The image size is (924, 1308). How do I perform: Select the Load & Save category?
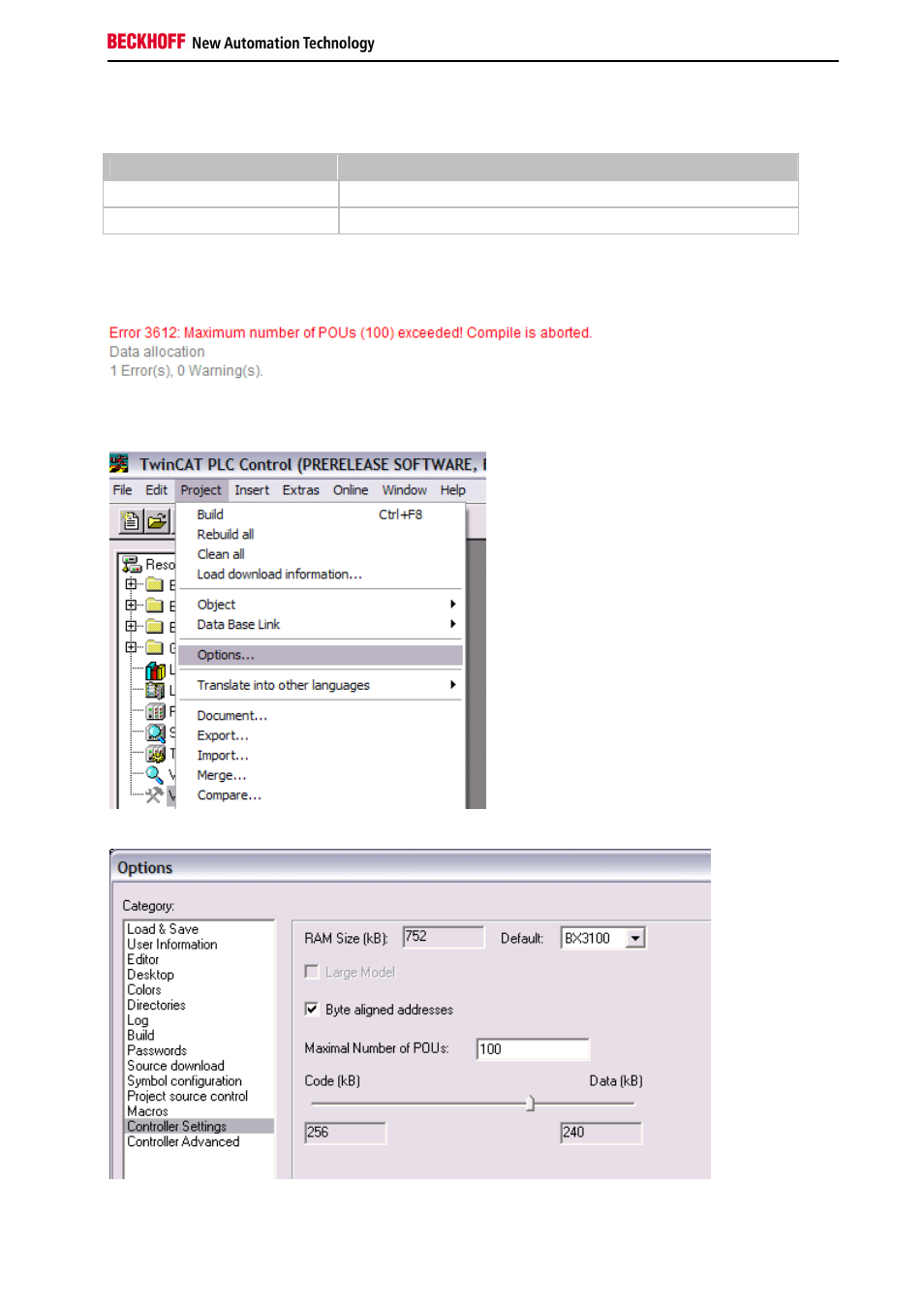click(x=199, y=929)
